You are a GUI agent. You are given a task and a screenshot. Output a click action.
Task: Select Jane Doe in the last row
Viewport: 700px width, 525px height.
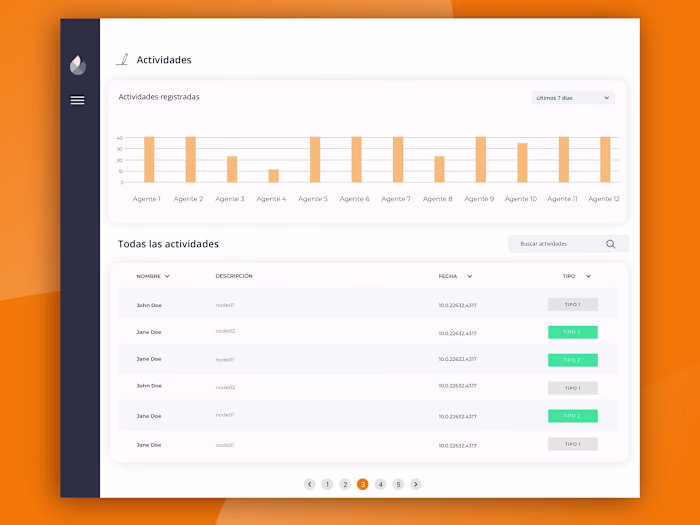click(149, 445)
